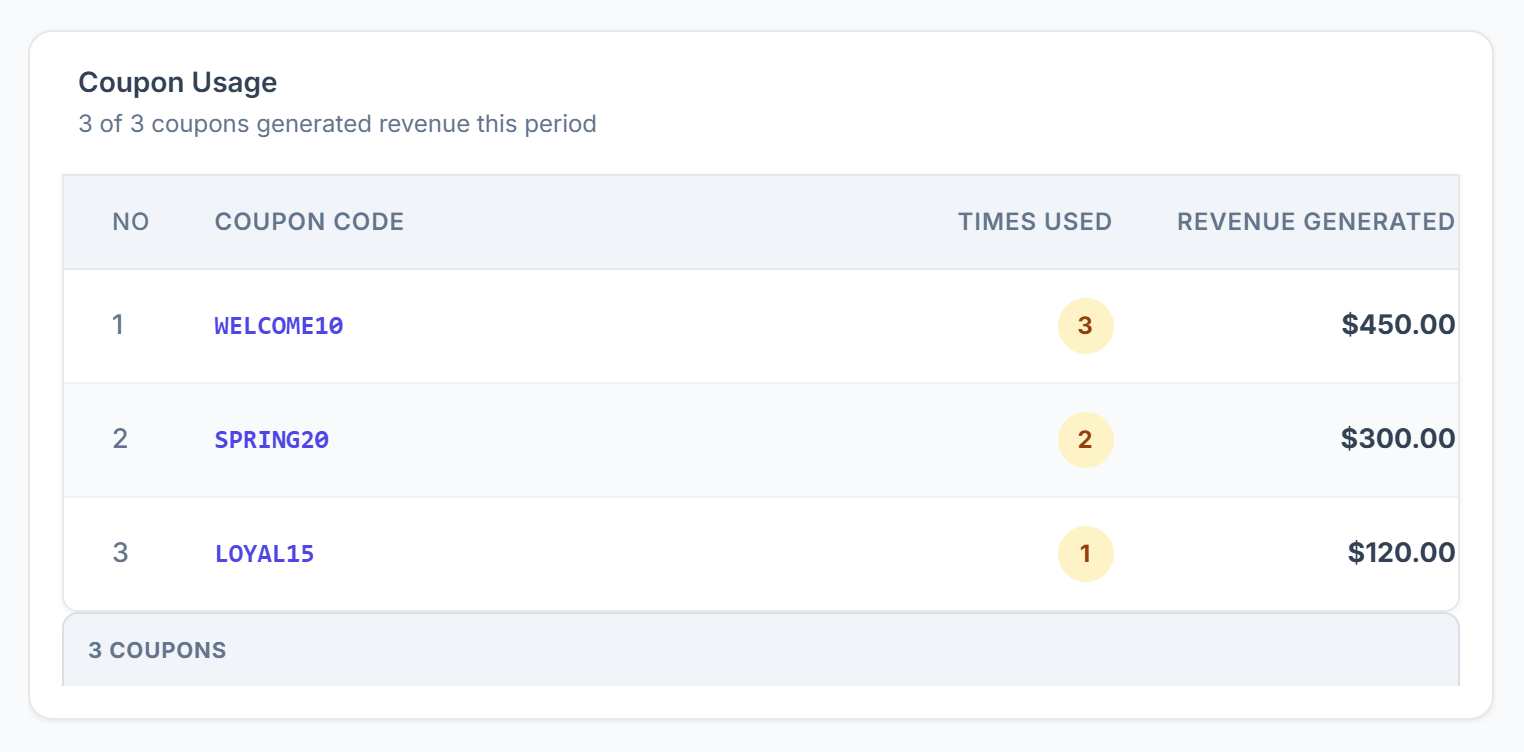Click row number 1 for WELCOME10
Screen dimensions: 1524x752
(118, 325)
